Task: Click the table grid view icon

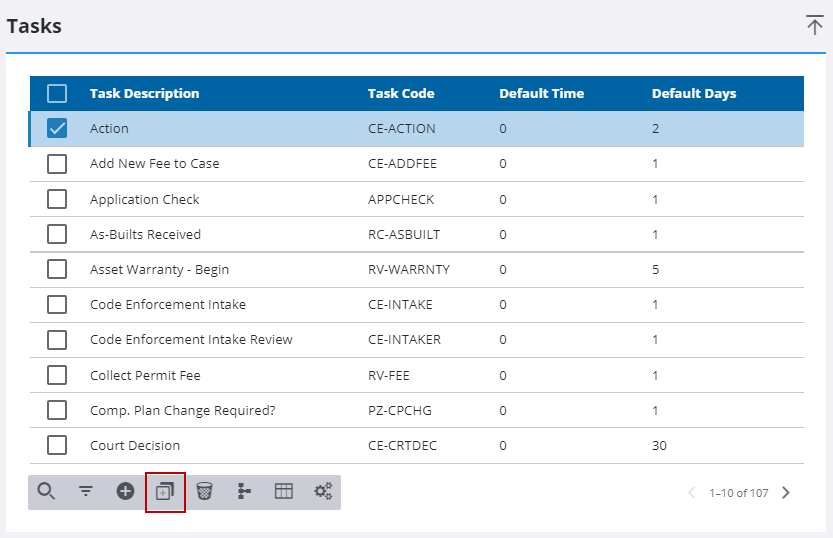Action: [x=284, y=491]
